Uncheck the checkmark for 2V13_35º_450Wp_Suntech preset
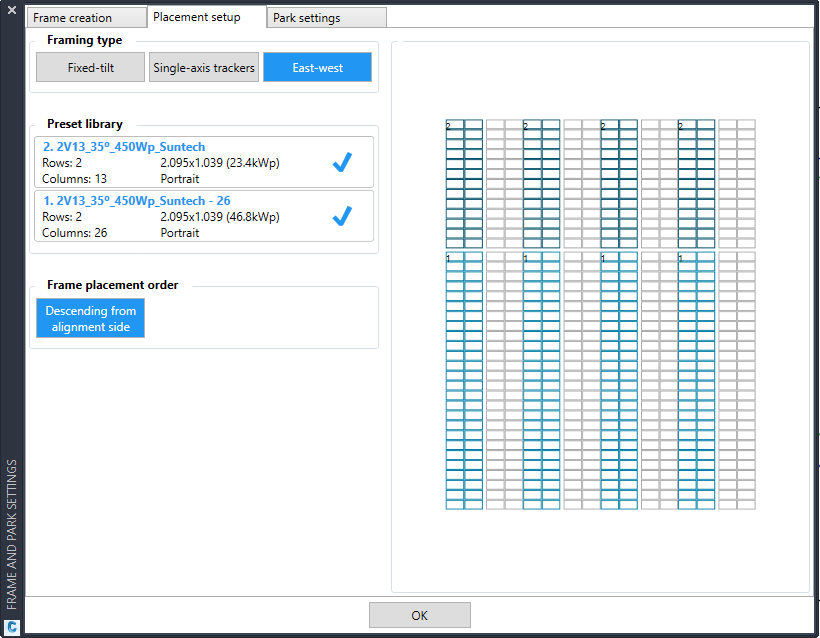 click(342, 163)
